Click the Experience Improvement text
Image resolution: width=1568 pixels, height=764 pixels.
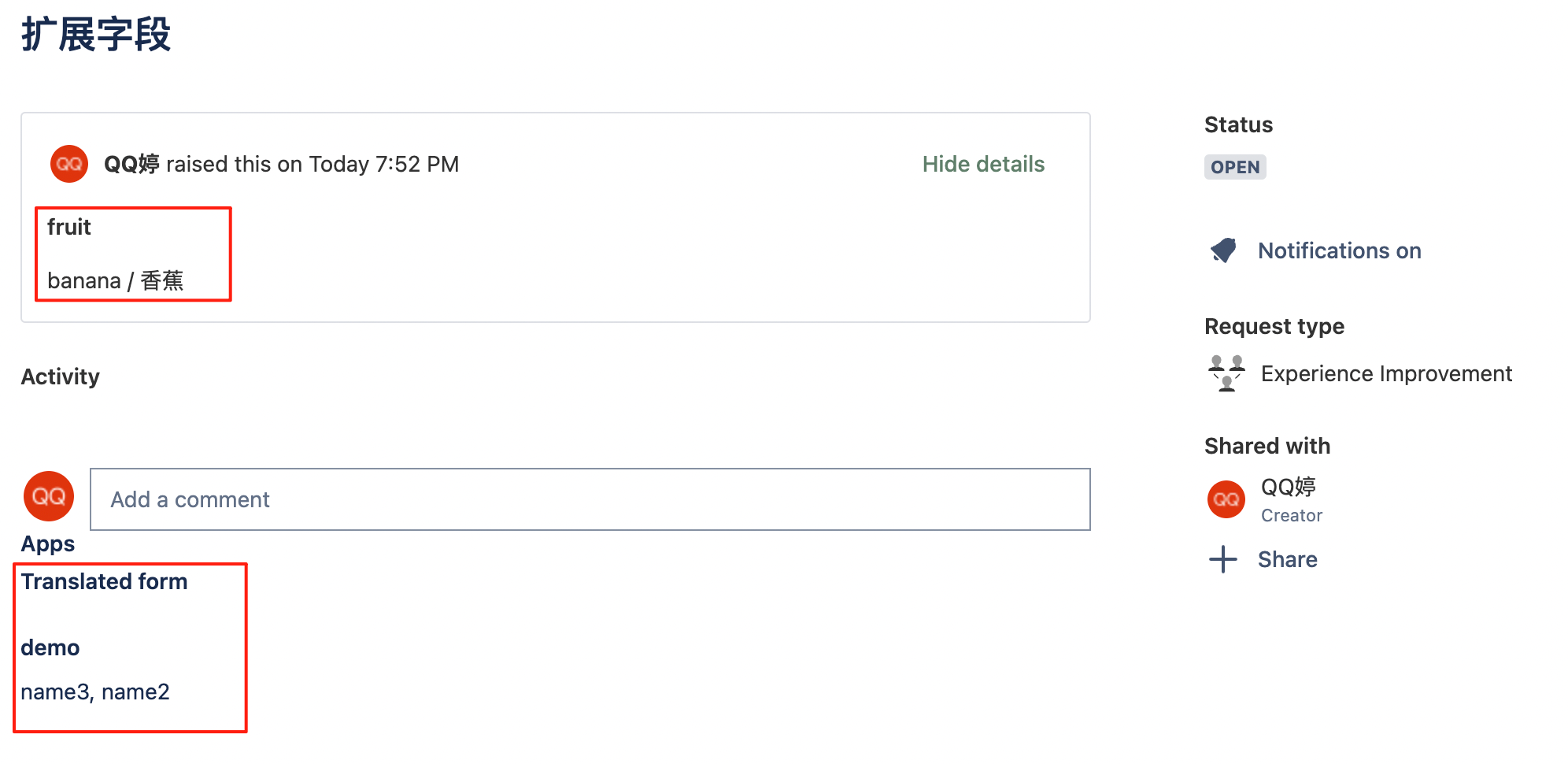tap(1386, 373)
